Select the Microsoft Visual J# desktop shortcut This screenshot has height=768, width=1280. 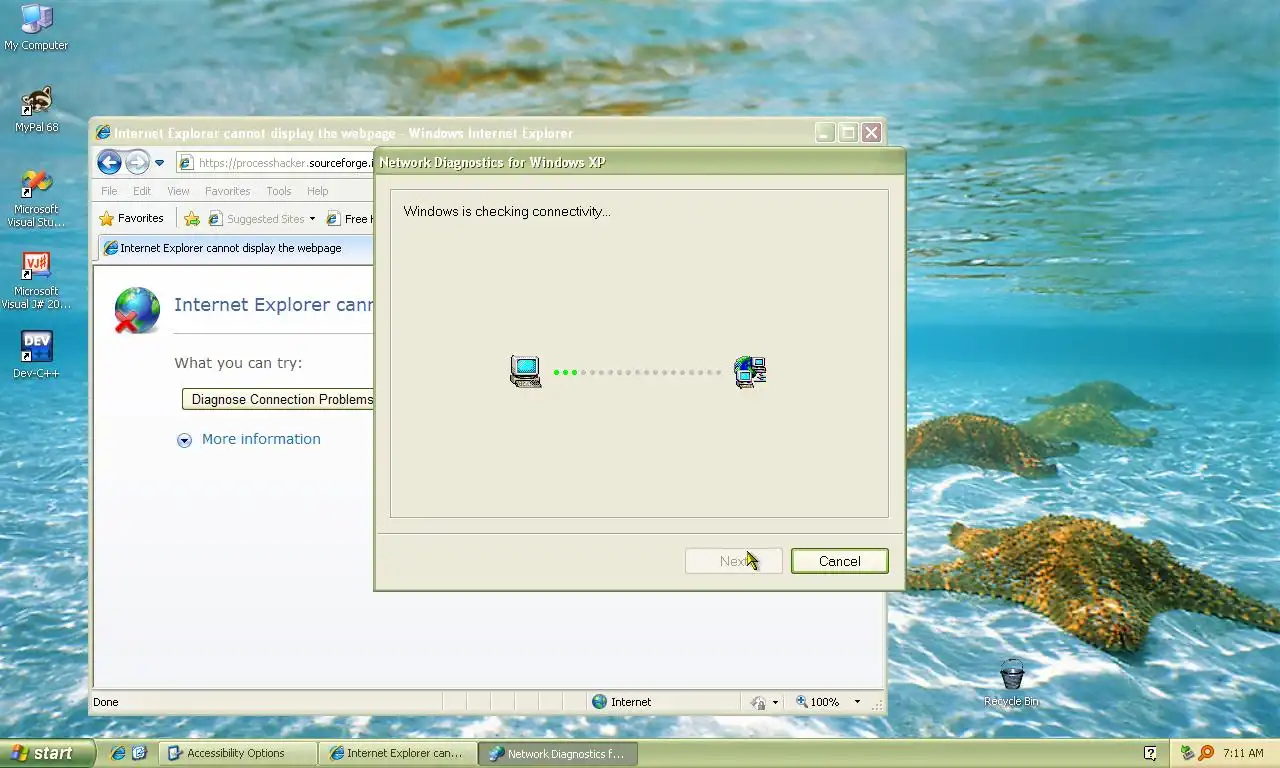pos(36,280)
